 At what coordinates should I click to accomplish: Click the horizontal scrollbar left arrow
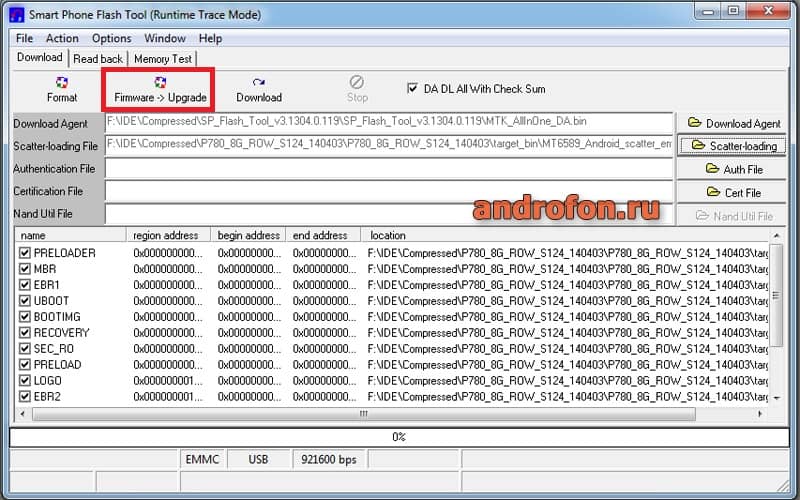click(x=22, y=414)
